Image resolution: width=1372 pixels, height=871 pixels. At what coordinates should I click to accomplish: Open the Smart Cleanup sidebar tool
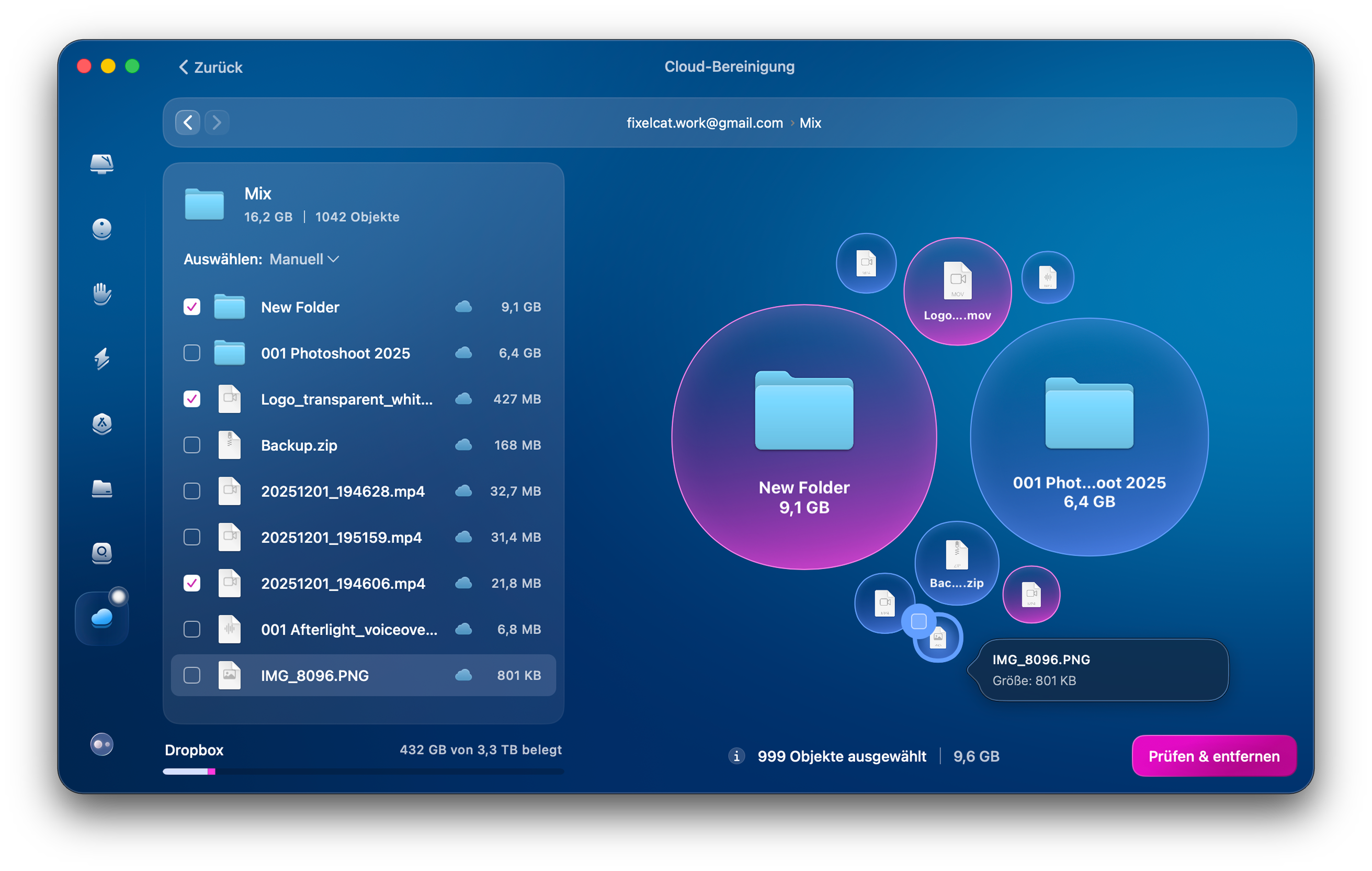click(101, 164)
